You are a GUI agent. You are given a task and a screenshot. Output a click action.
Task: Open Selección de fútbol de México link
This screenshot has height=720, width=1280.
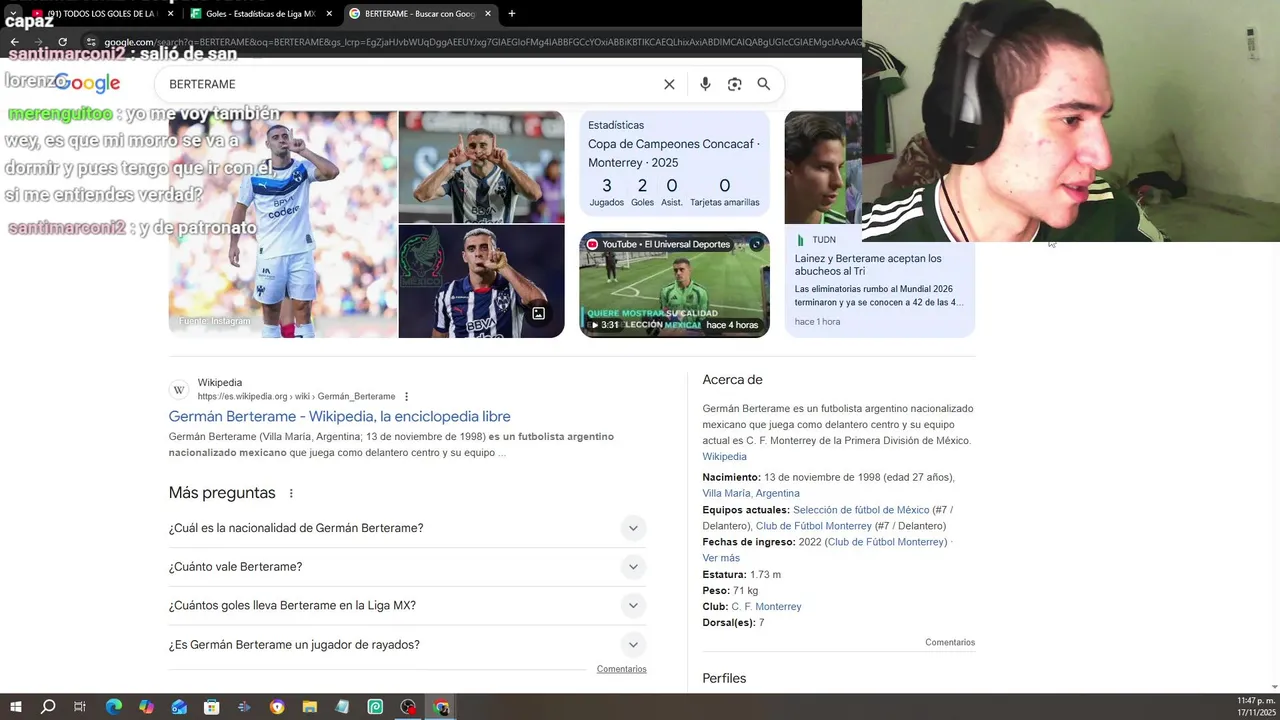861,510
